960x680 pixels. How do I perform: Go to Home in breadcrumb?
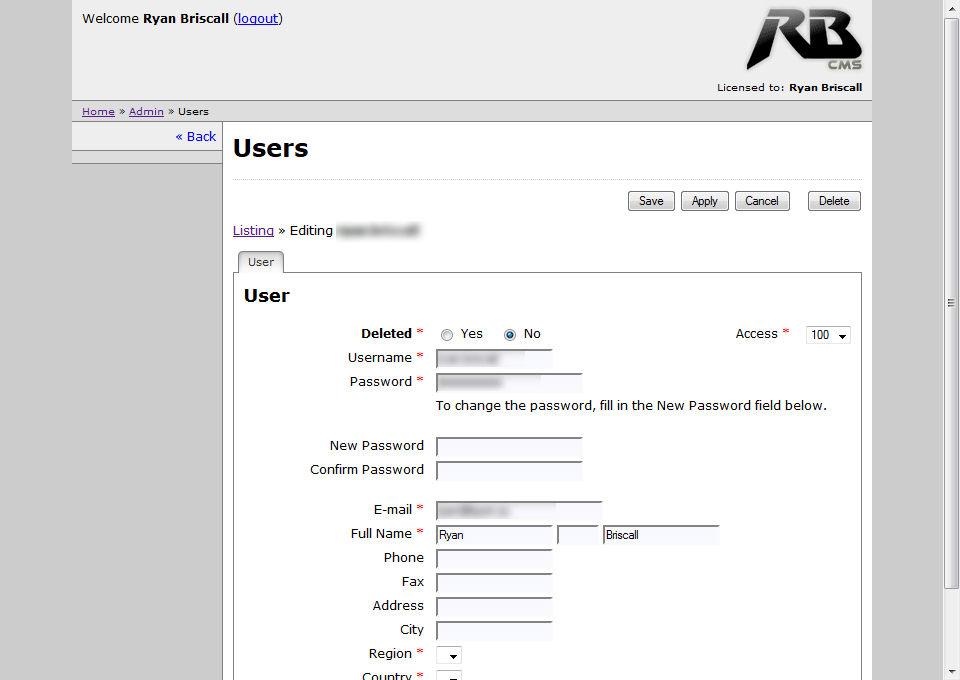(x=98, y=112)
